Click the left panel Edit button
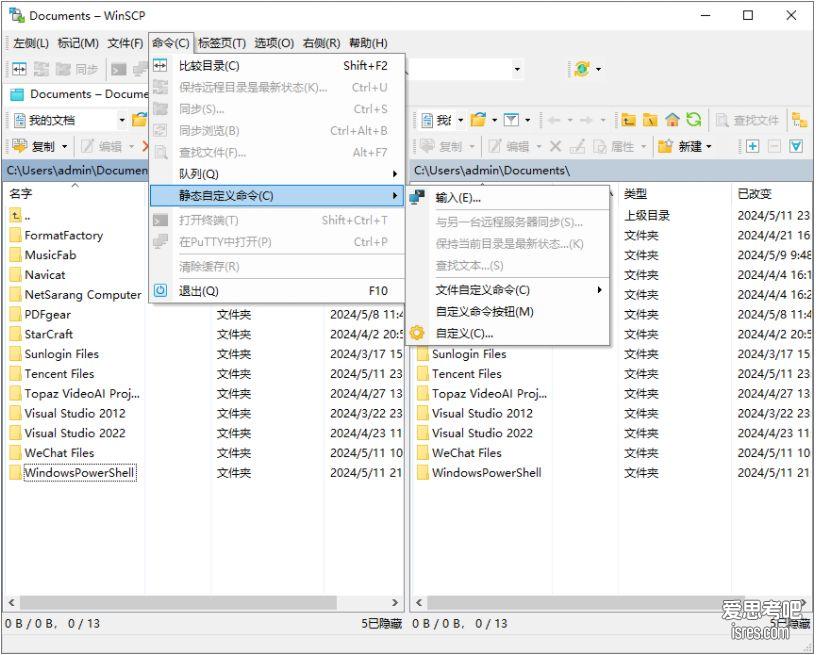This screenshot has height=655, width=816. point(102,147)
